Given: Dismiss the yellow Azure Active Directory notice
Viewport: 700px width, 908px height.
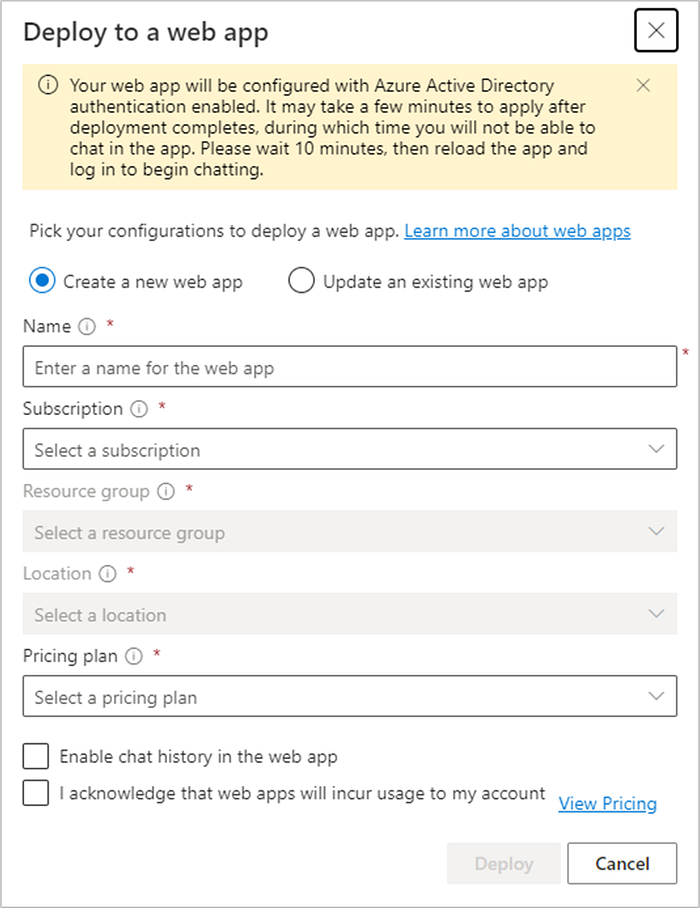Looking at the screenshot, I should click(x=643, y=86).
